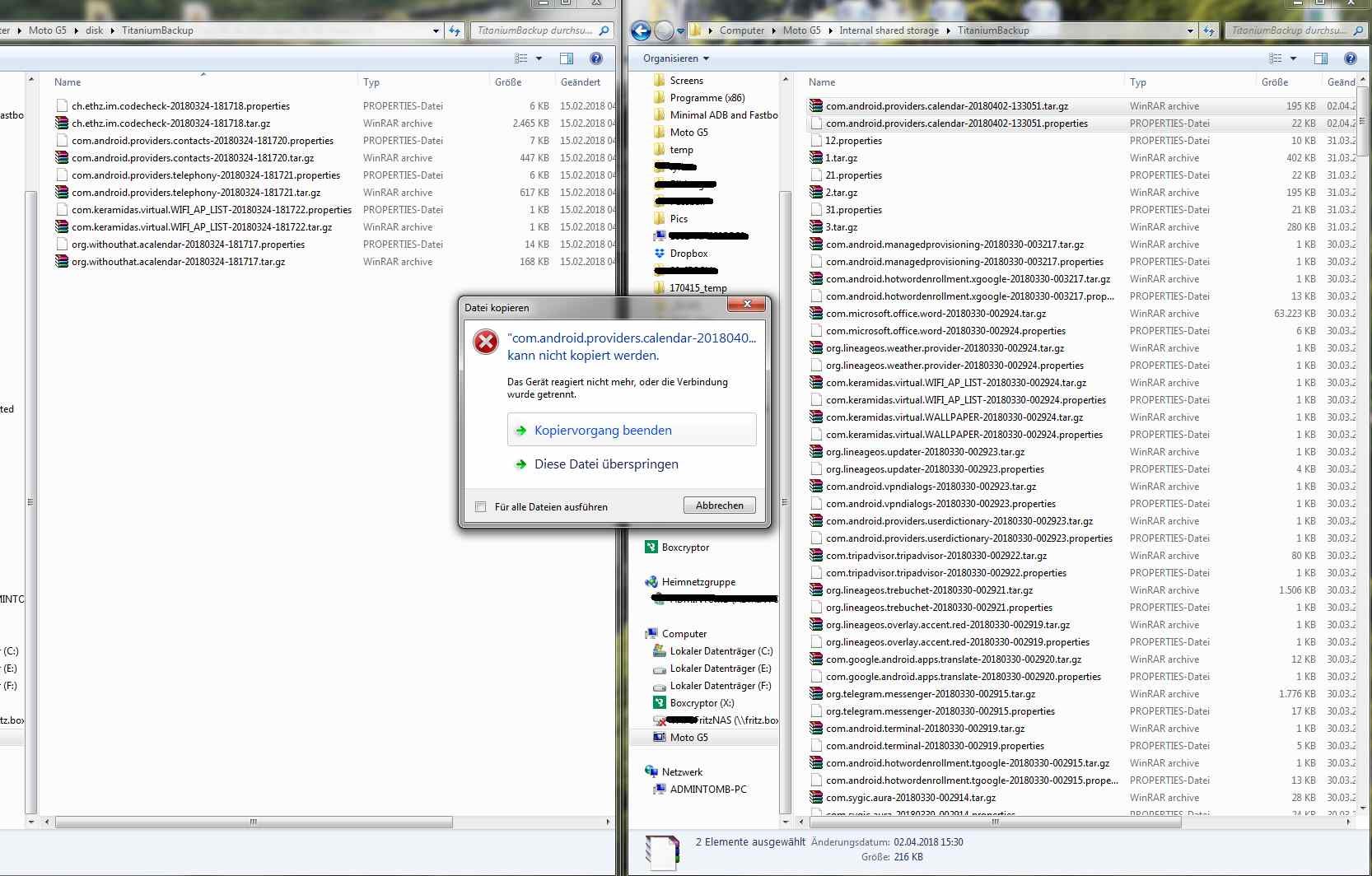The image size is (1372, 876).
Task: Click view options icon in right Explorer window
Action: (1276, 58)
